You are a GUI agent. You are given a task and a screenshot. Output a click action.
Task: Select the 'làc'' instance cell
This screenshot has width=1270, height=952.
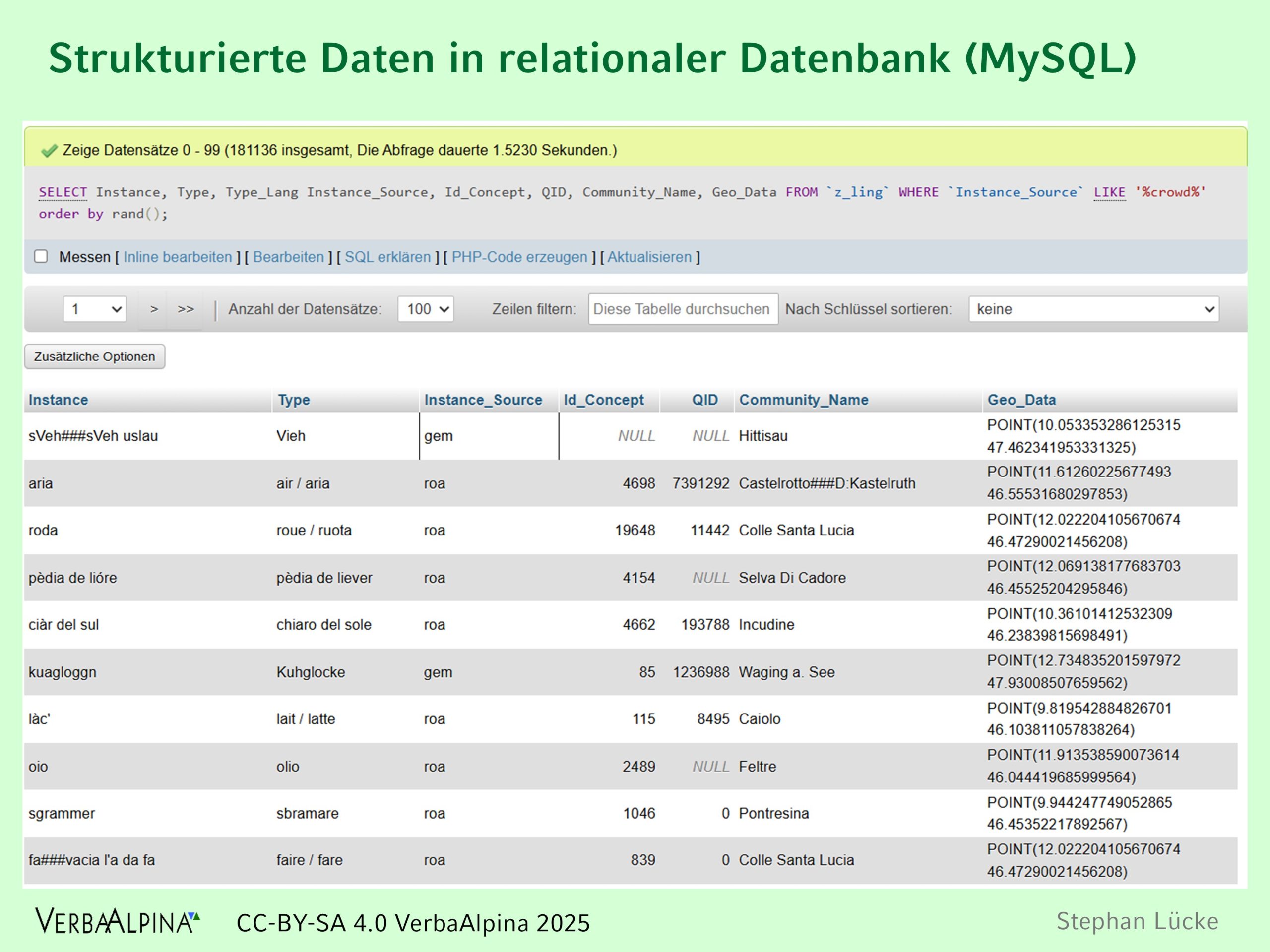[x=147, y=719]
